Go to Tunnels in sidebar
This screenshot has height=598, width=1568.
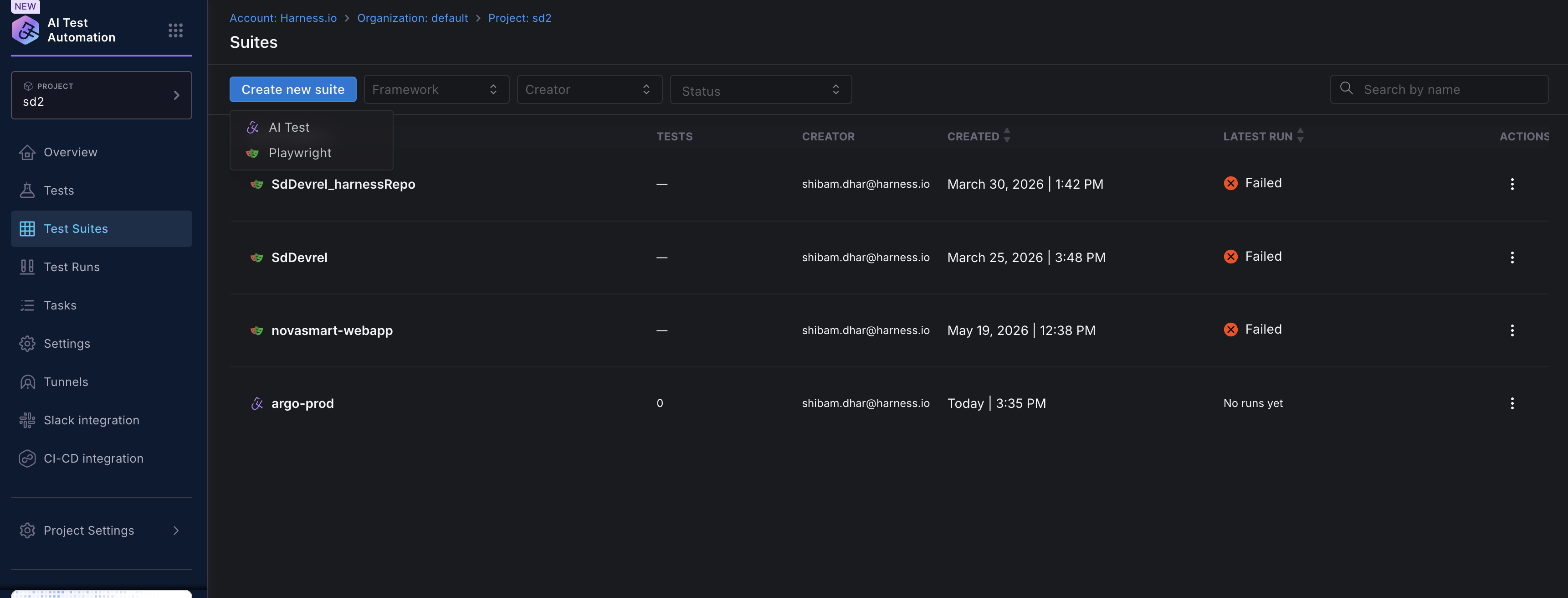102,382
